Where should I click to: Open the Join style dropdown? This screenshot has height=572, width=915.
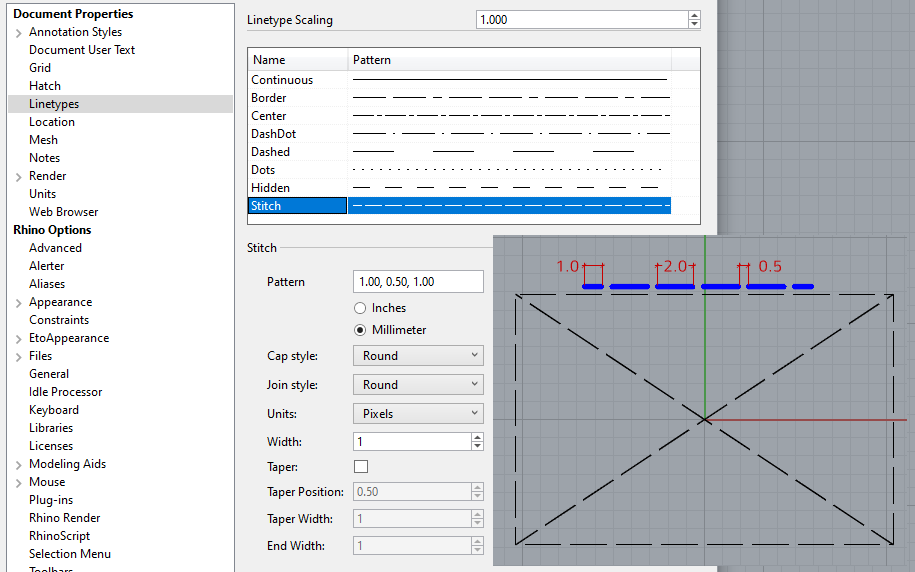[418, 385]
